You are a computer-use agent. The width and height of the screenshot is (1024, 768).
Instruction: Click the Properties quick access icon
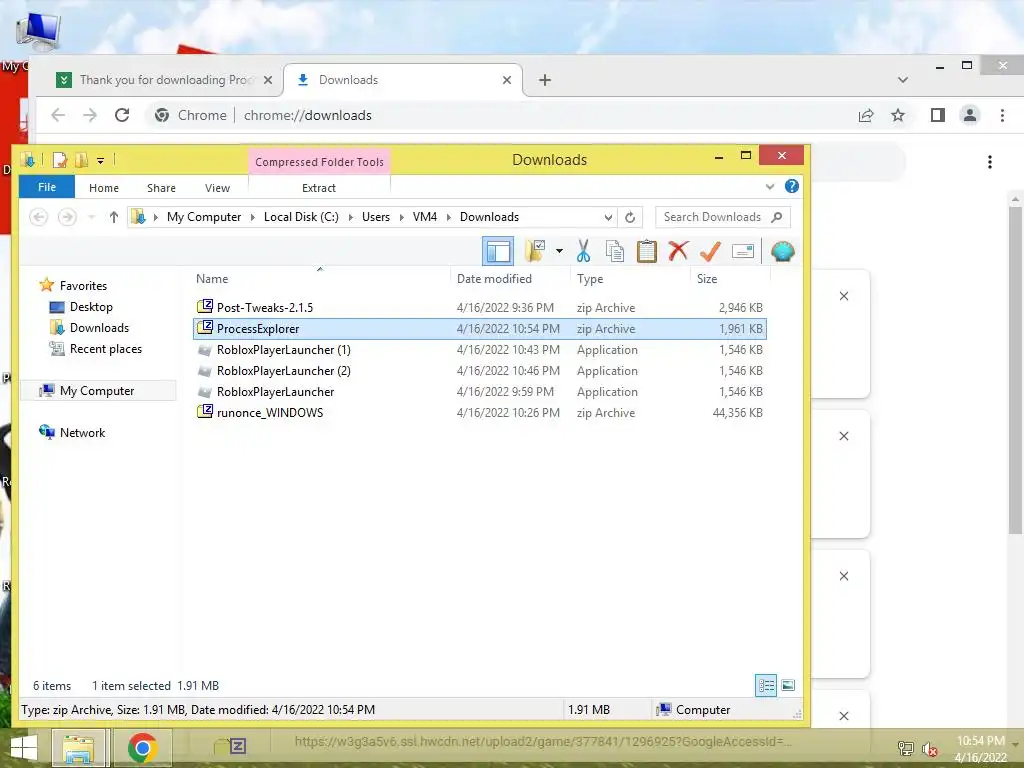60,160
